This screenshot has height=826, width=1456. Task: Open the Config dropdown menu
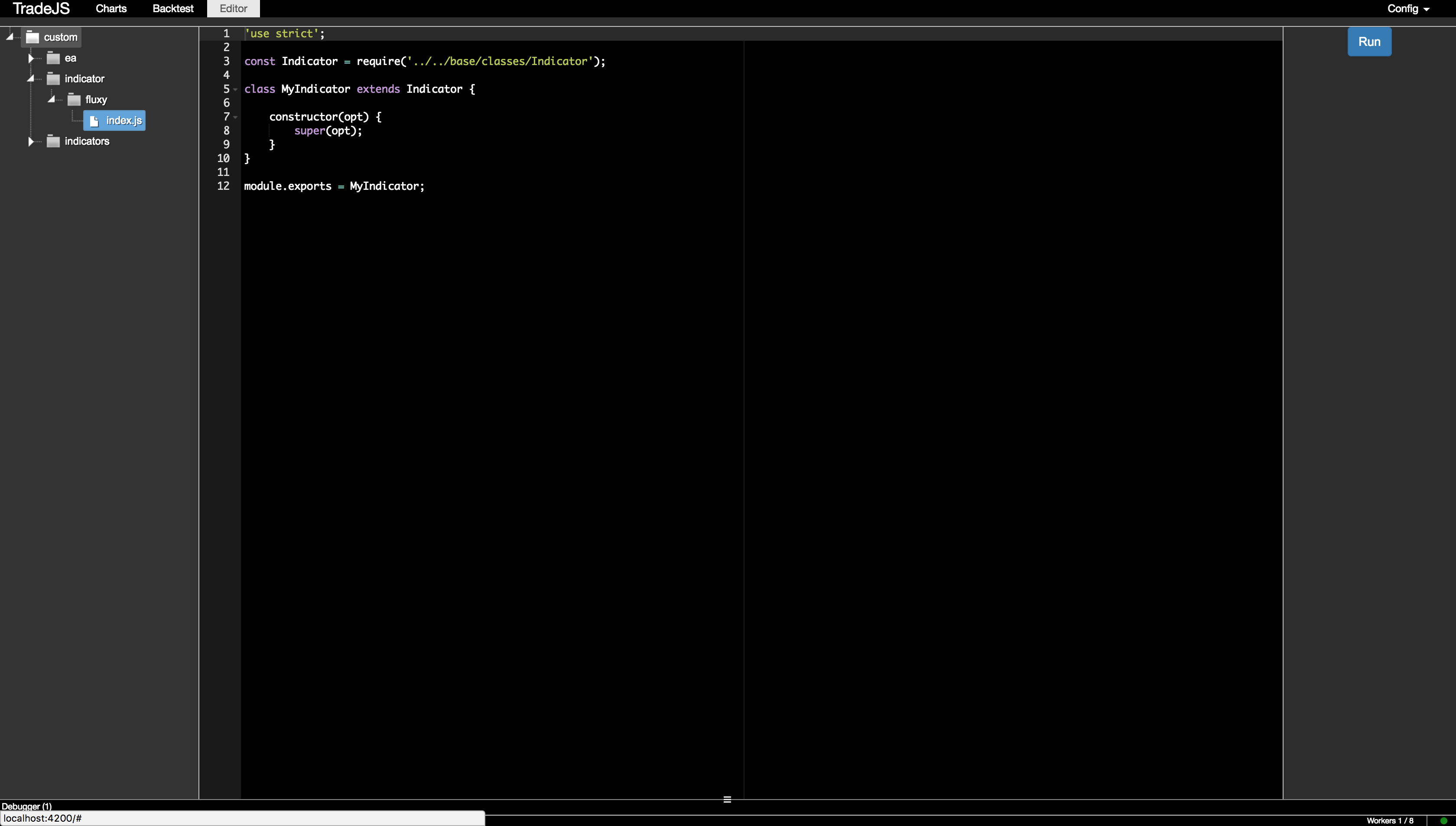[x=1408, y=9]
